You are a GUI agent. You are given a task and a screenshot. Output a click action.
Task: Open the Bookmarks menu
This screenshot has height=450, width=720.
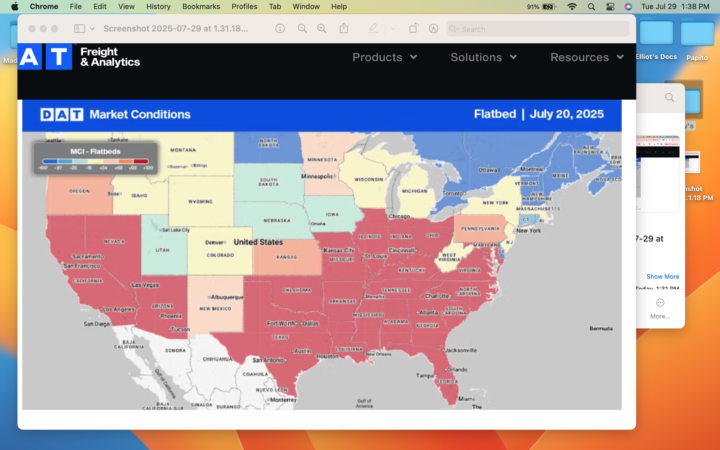pyautogui.click(x=201, y=6)
